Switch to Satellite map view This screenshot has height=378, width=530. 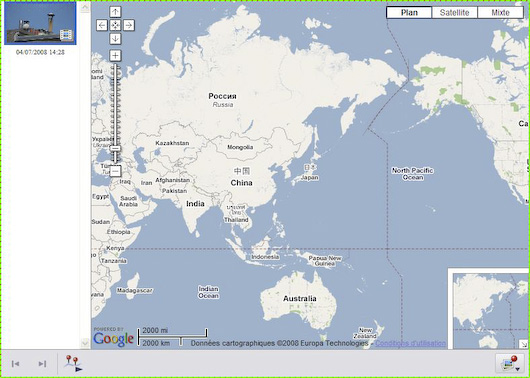point(455,13)
